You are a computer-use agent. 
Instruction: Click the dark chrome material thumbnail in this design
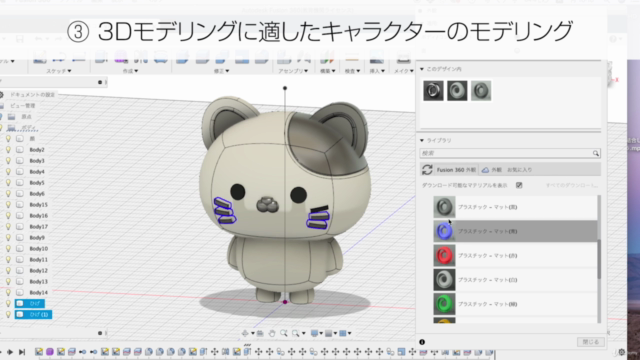433,90
